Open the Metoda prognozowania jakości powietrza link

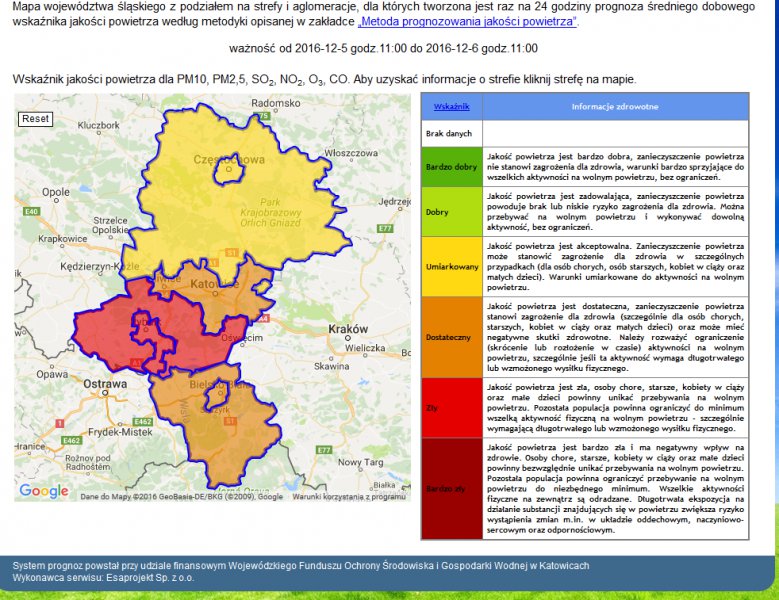pyautogui.click(x=467, y=22)
